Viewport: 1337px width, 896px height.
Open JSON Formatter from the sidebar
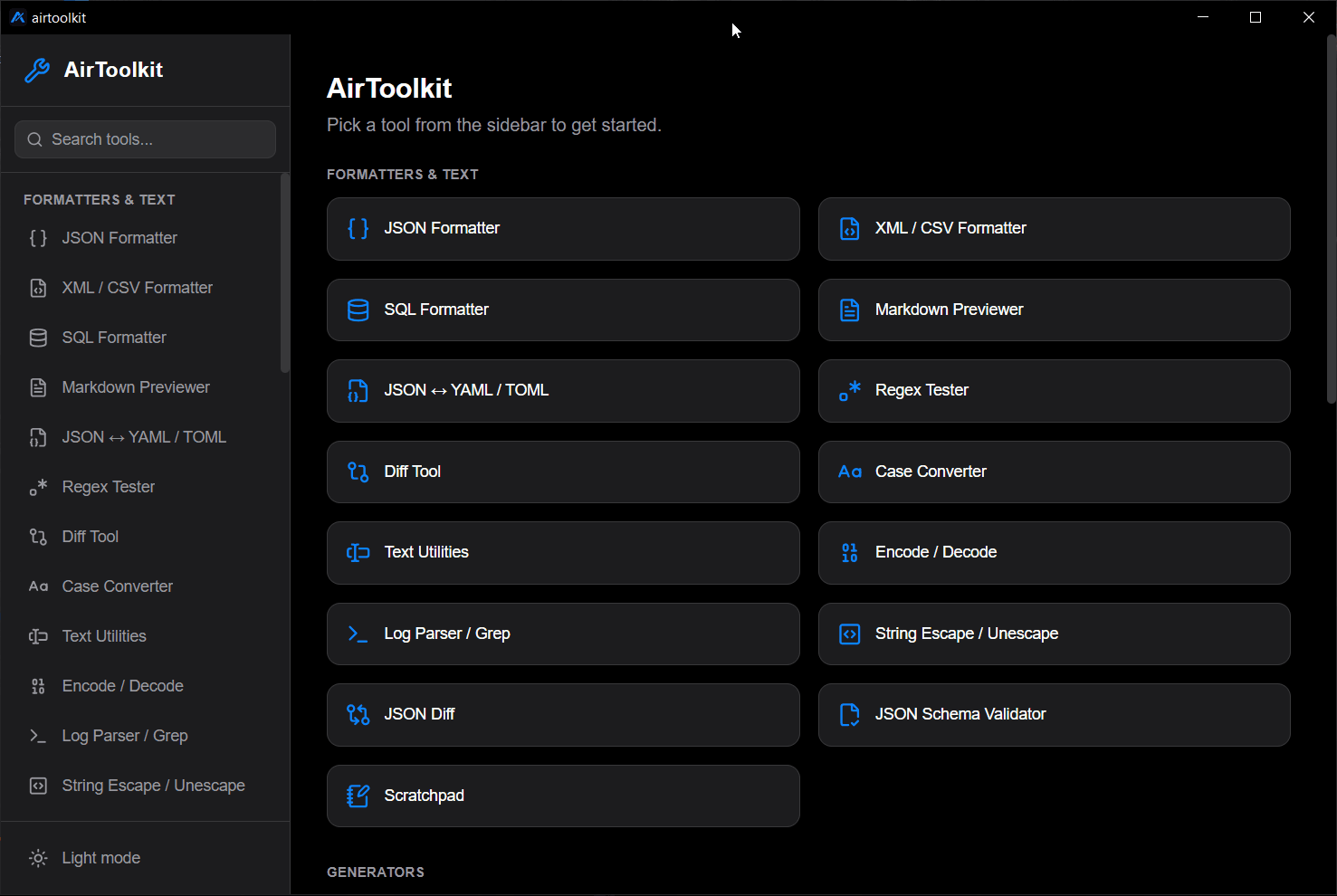(x=145, y=238)
